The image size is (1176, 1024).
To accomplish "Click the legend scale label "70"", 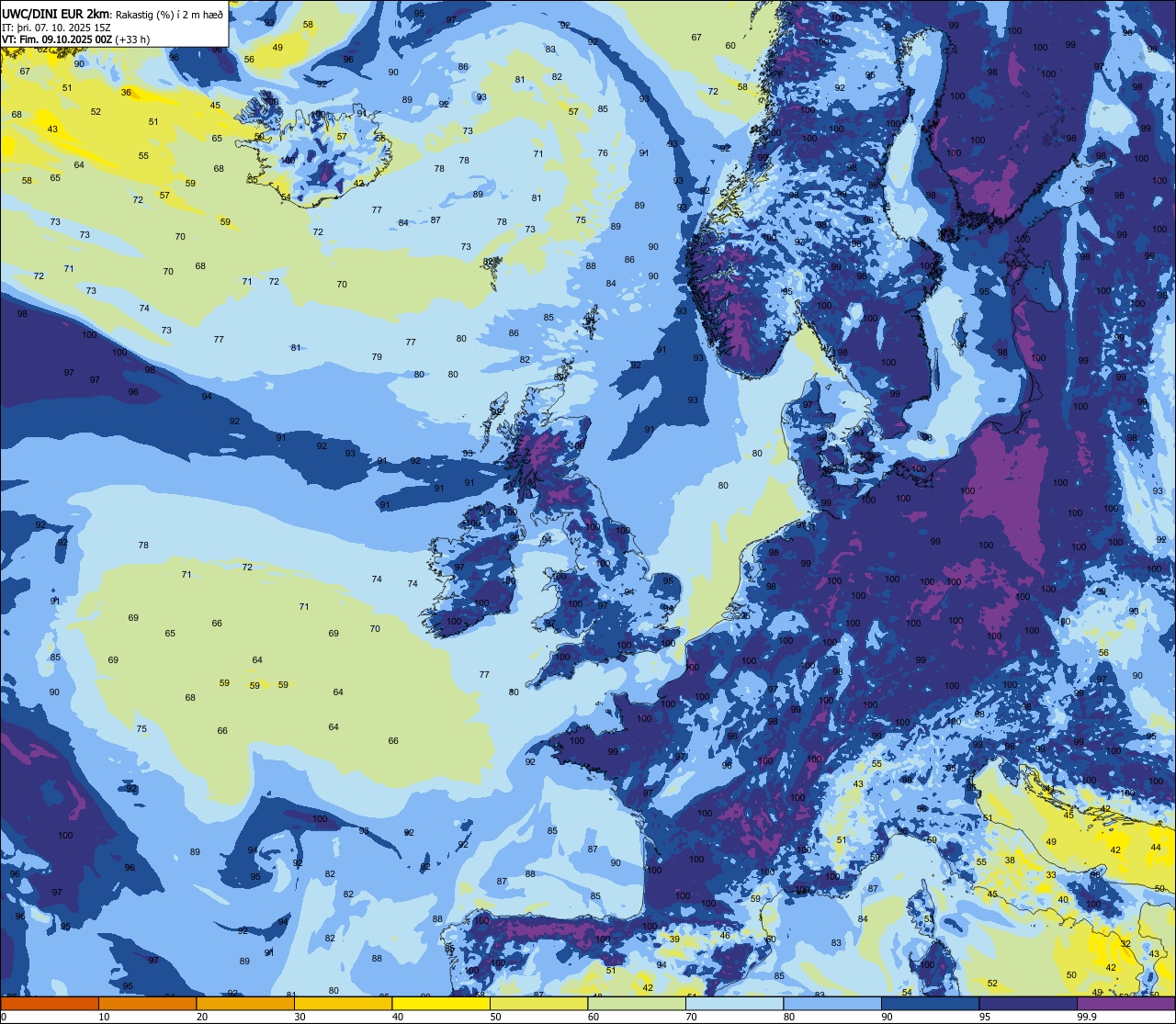I will 692,1017.
